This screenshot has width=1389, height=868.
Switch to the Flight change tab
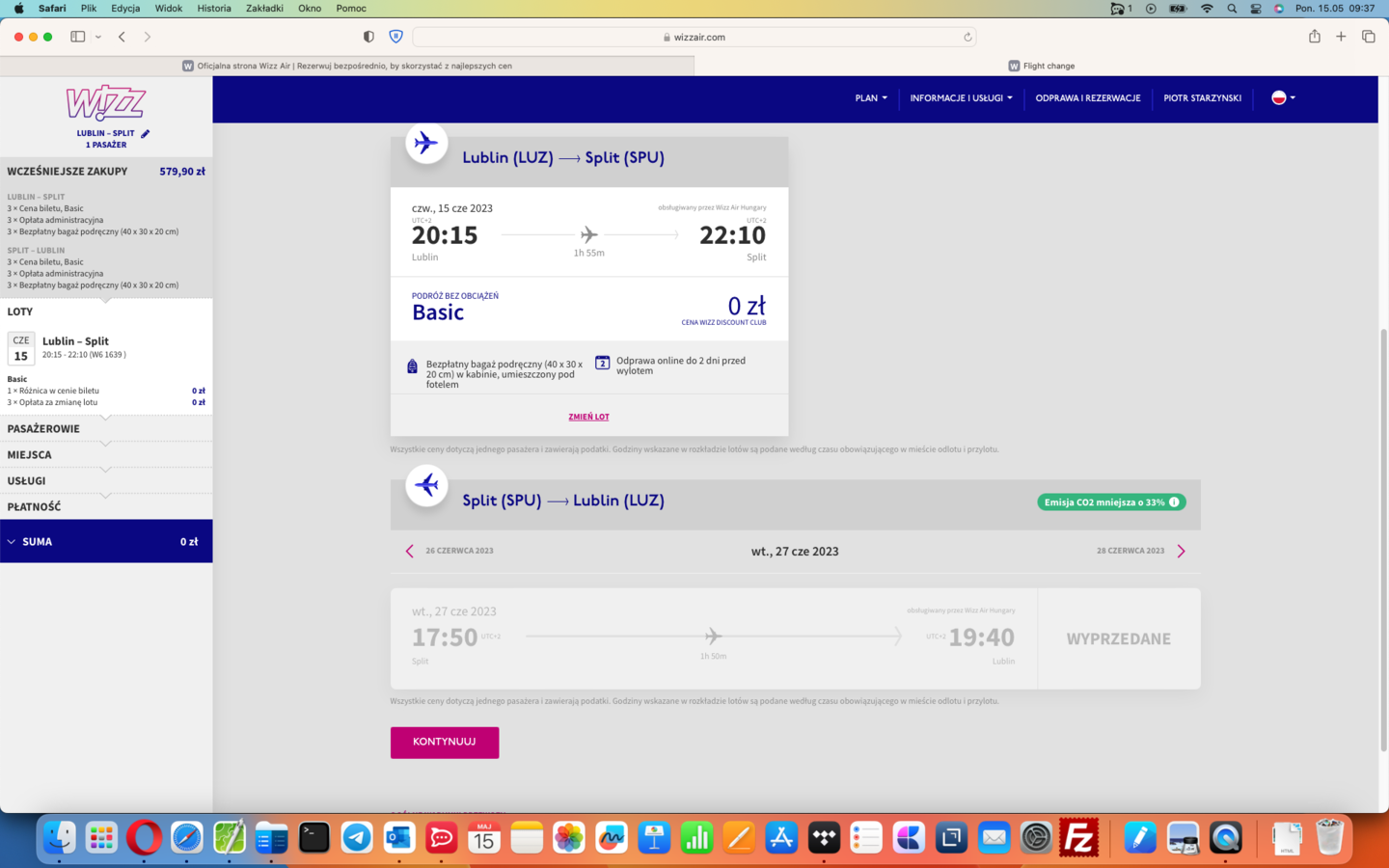1042,66
